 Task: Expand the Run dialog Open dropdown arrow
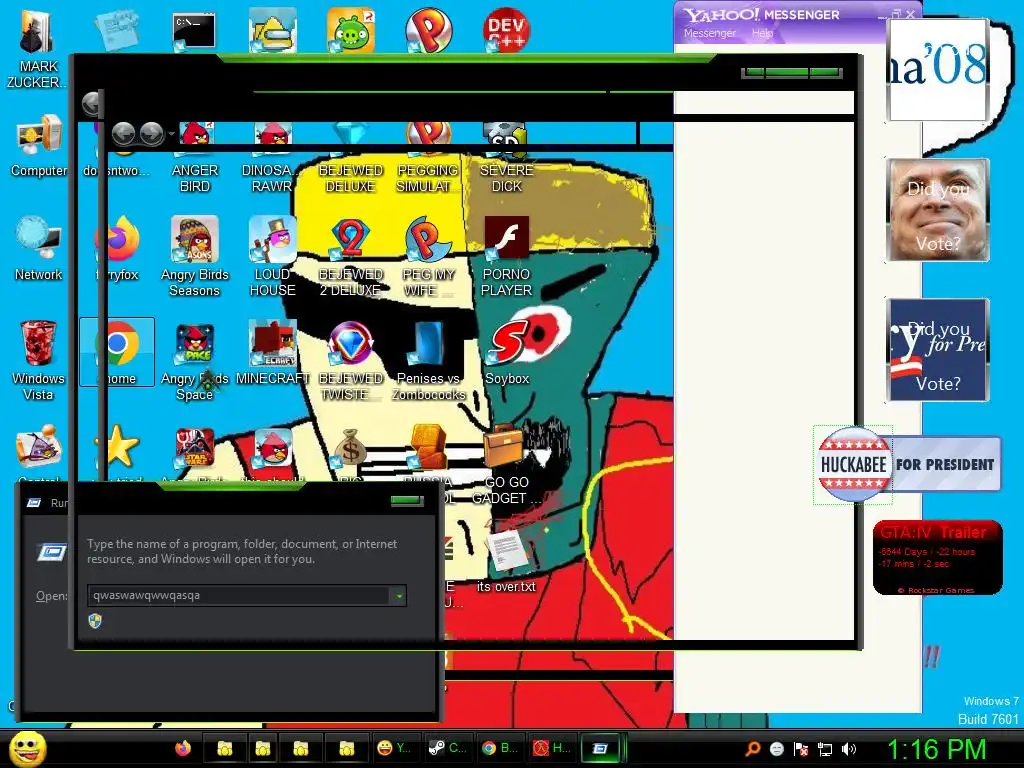pyautogui.click(x=398, y=595)
